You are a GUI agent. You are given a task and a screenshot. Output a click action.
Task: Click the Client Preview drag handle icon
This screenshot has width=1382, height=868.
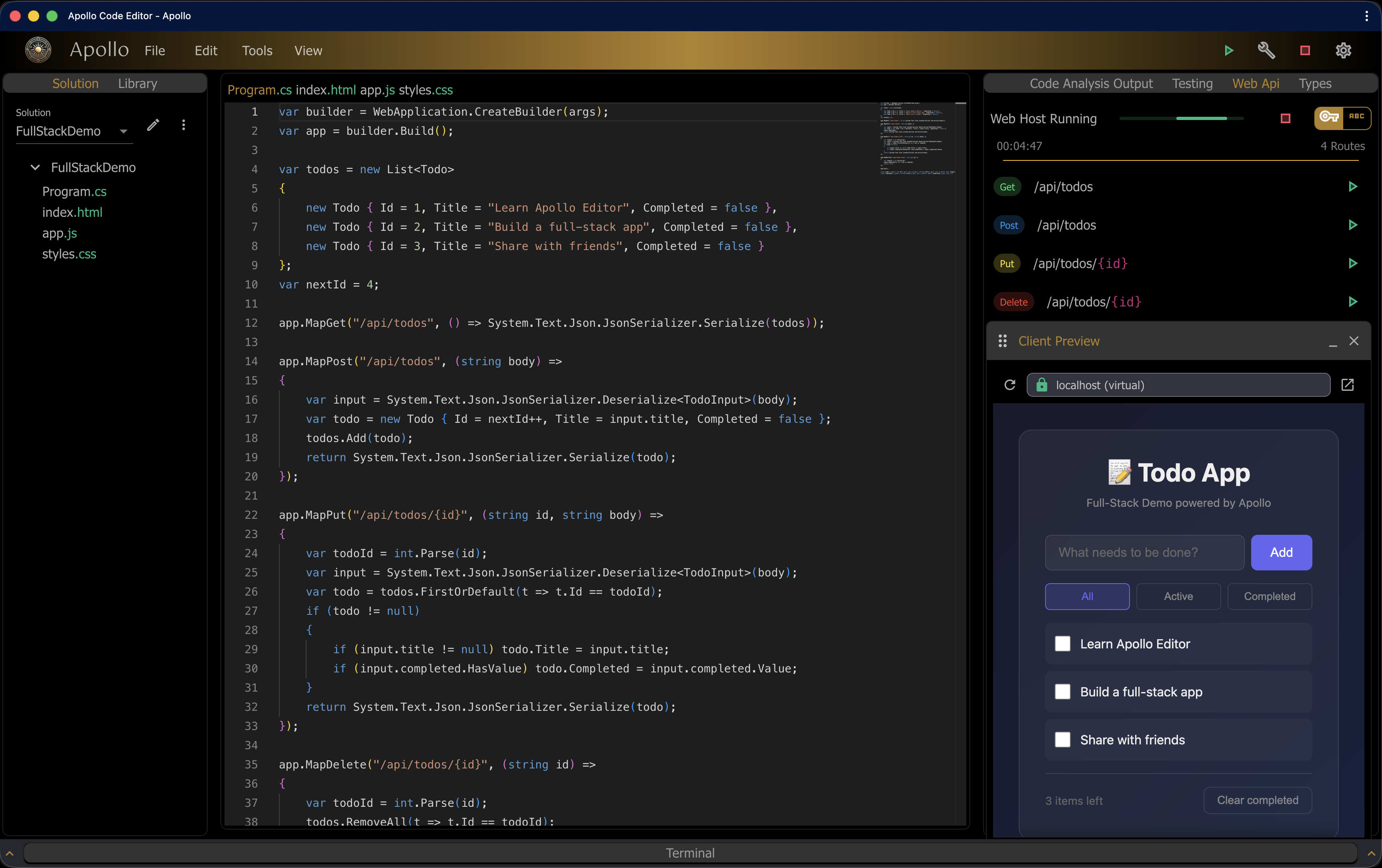coord(1003,341)
